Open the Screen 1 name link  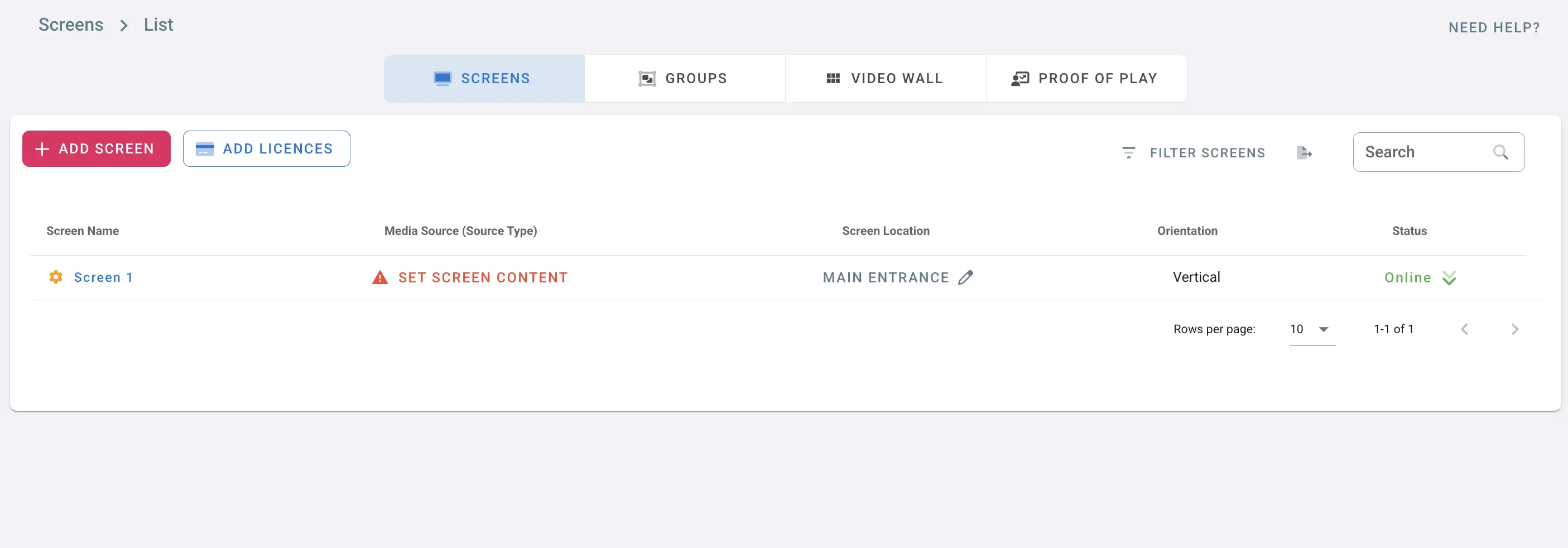pos(103,278)
